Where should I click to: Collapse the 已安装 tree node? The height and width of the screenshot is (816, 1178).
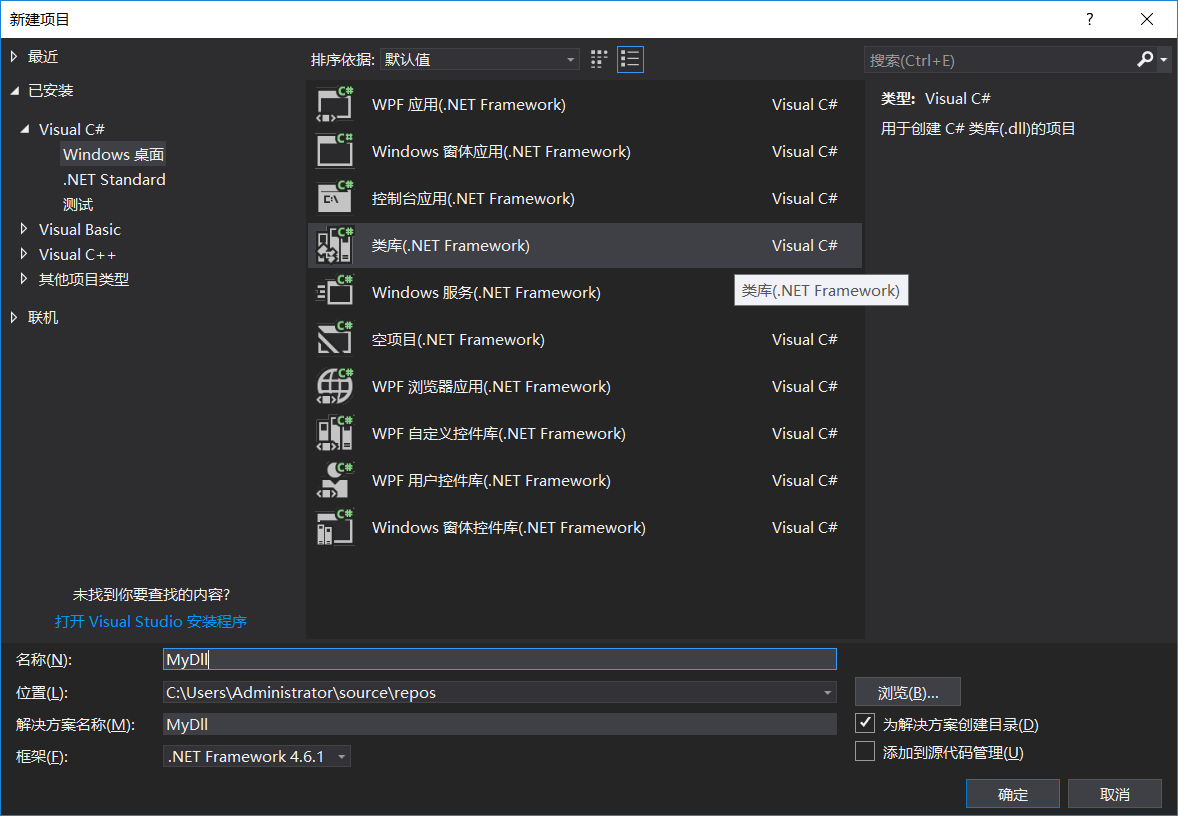pyautogui.click(x=14, y=91)
